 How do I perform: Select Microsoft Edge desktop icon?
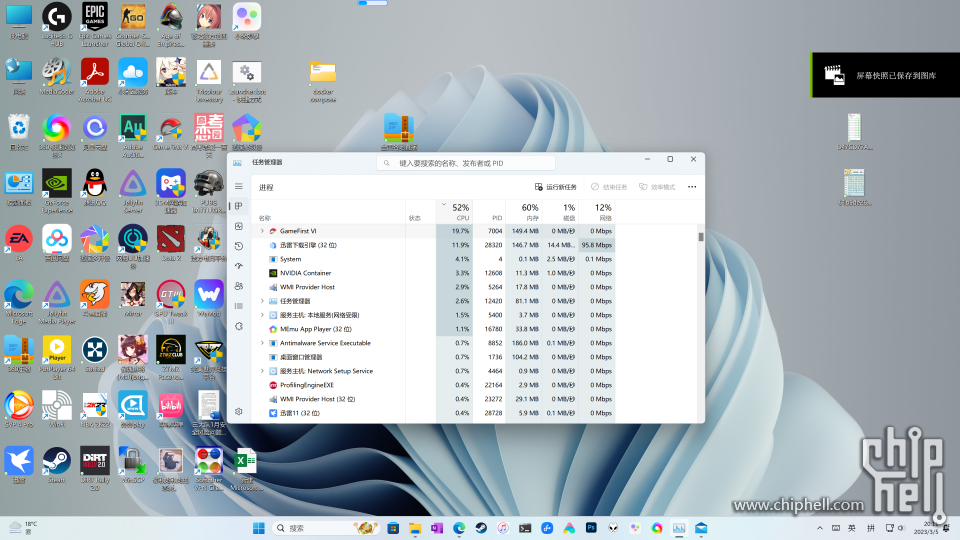[19, 302]
